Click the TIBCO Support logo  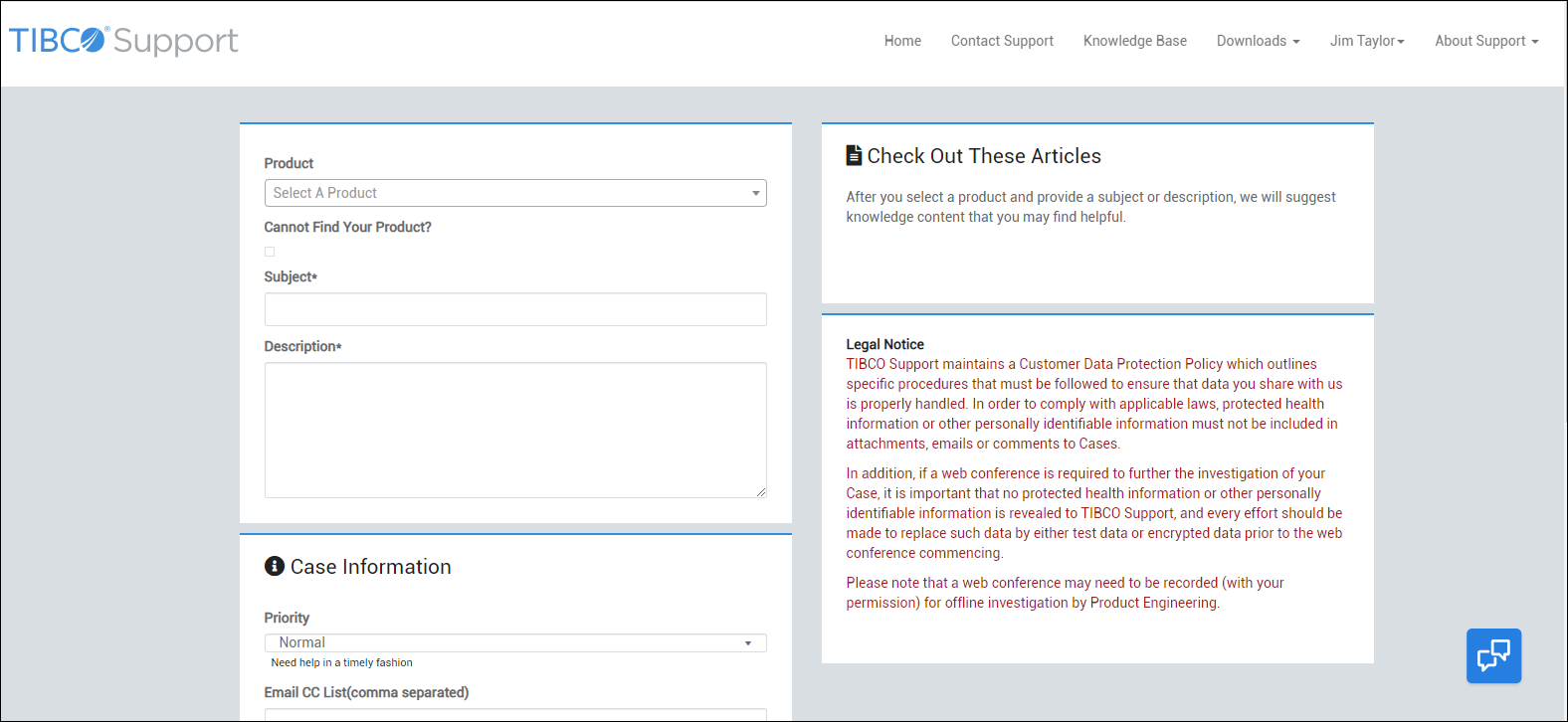[x=123, y=41]
